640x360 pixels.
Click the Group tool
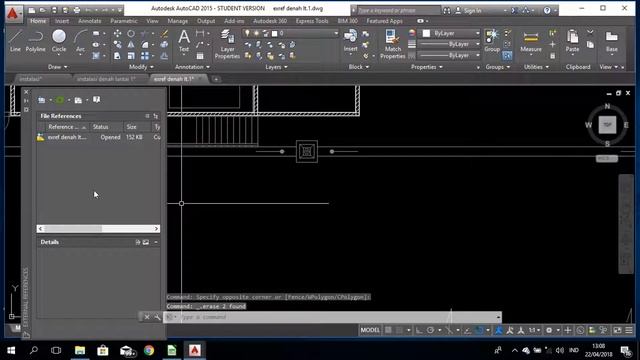click(492, 41)
